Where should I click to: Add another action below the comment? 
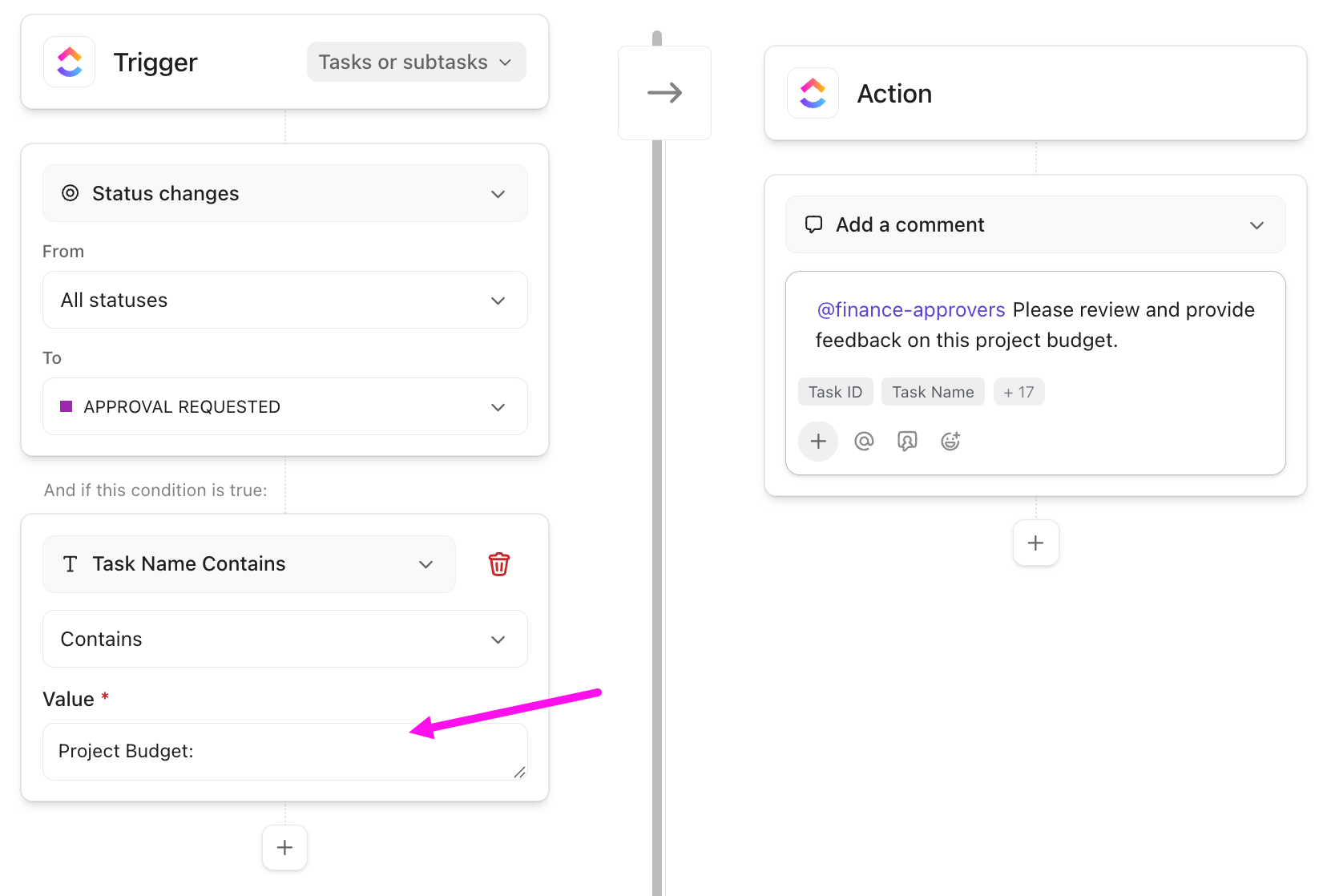1035,543
